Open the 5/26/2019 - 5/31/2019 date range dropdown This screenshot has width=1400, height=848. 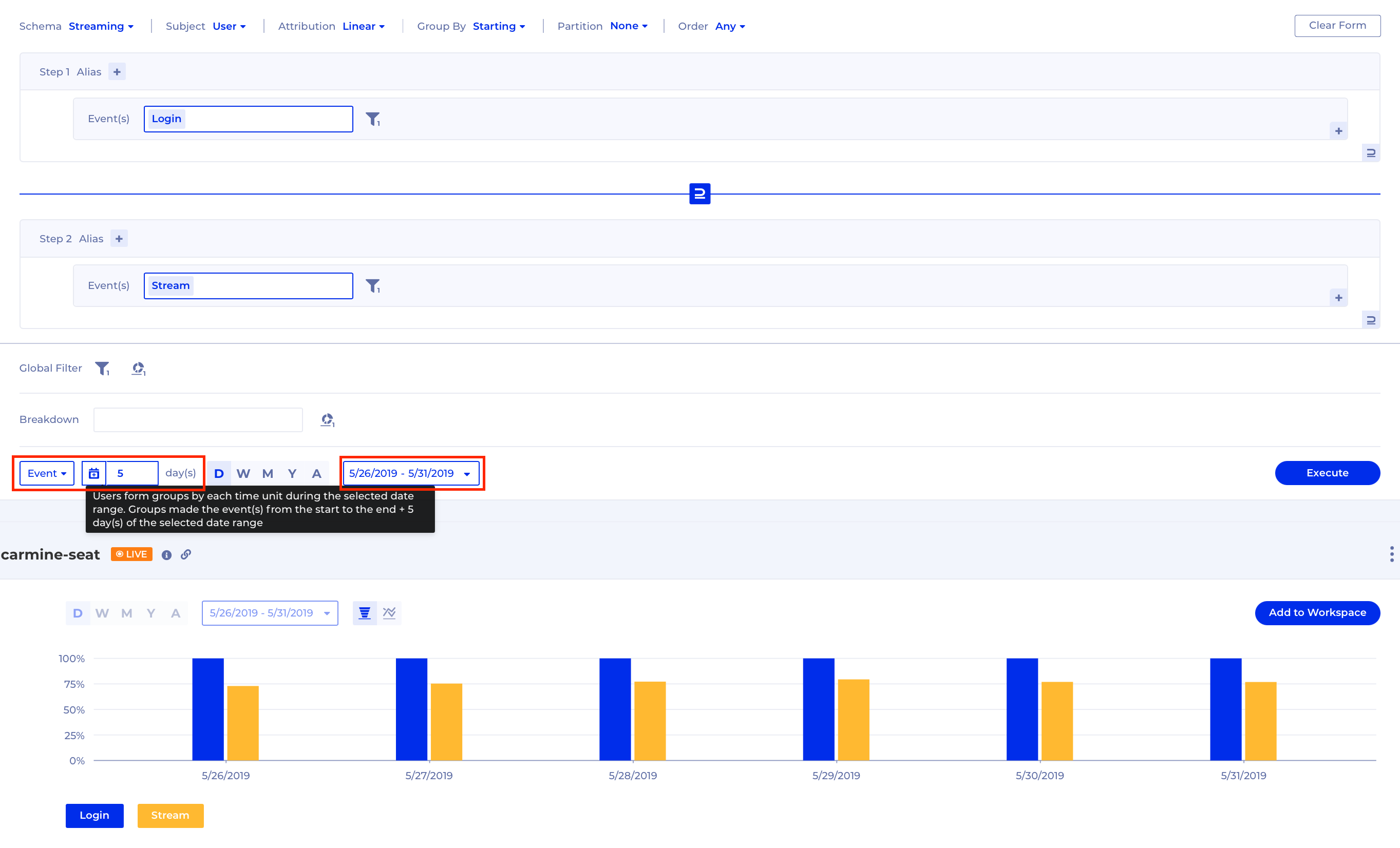pos(410,473)
